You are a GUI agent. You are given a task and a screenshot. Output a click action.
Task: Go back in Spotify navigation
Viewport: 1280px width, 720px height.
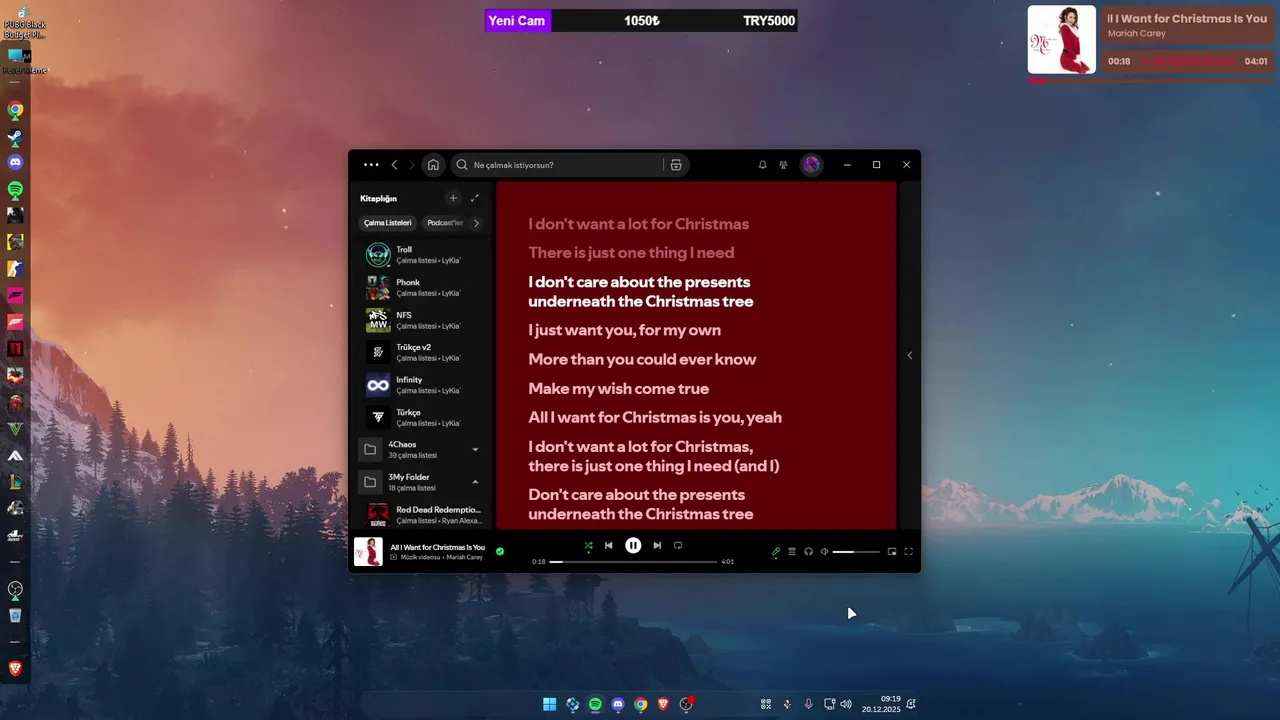394,165
